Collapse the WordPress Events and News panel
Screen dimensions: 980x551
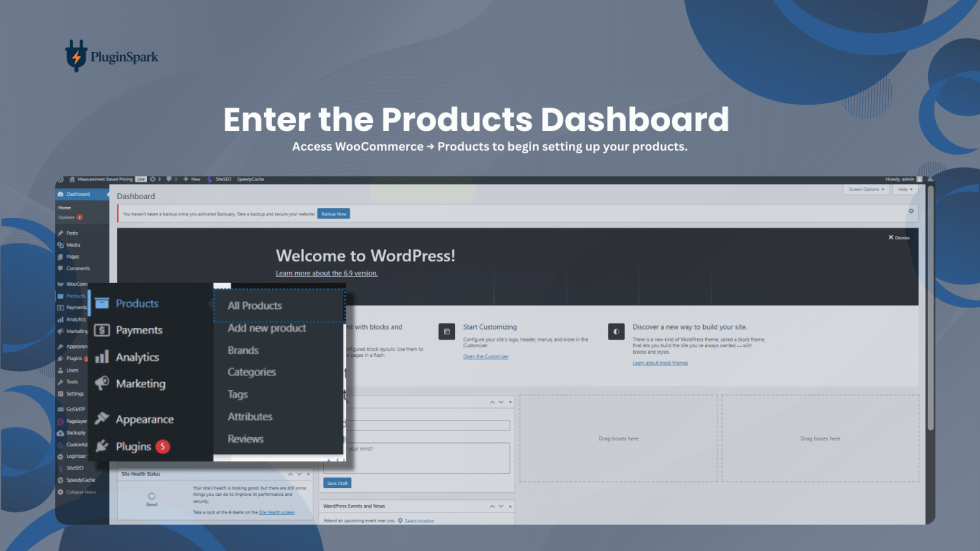click(510, 506)
